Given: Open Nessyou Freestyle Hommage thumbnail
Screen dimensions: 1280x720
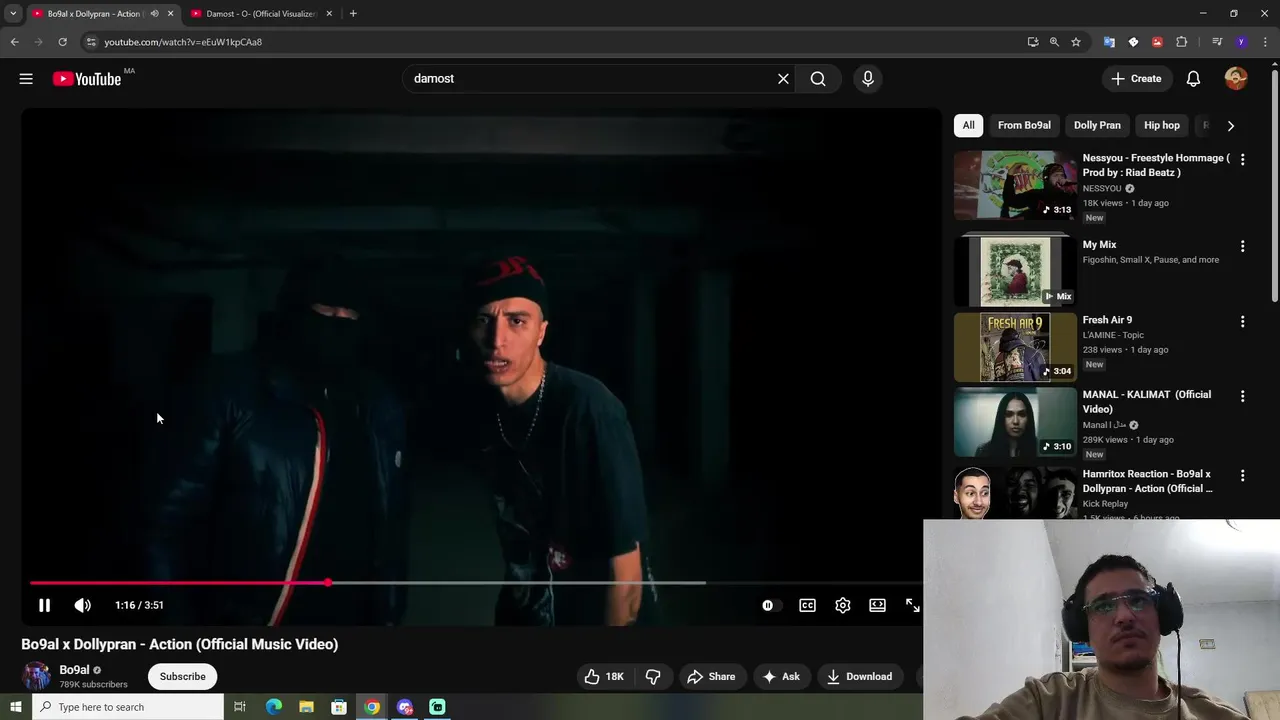Looking at the screenshot, I should (x=1015, y=185).
